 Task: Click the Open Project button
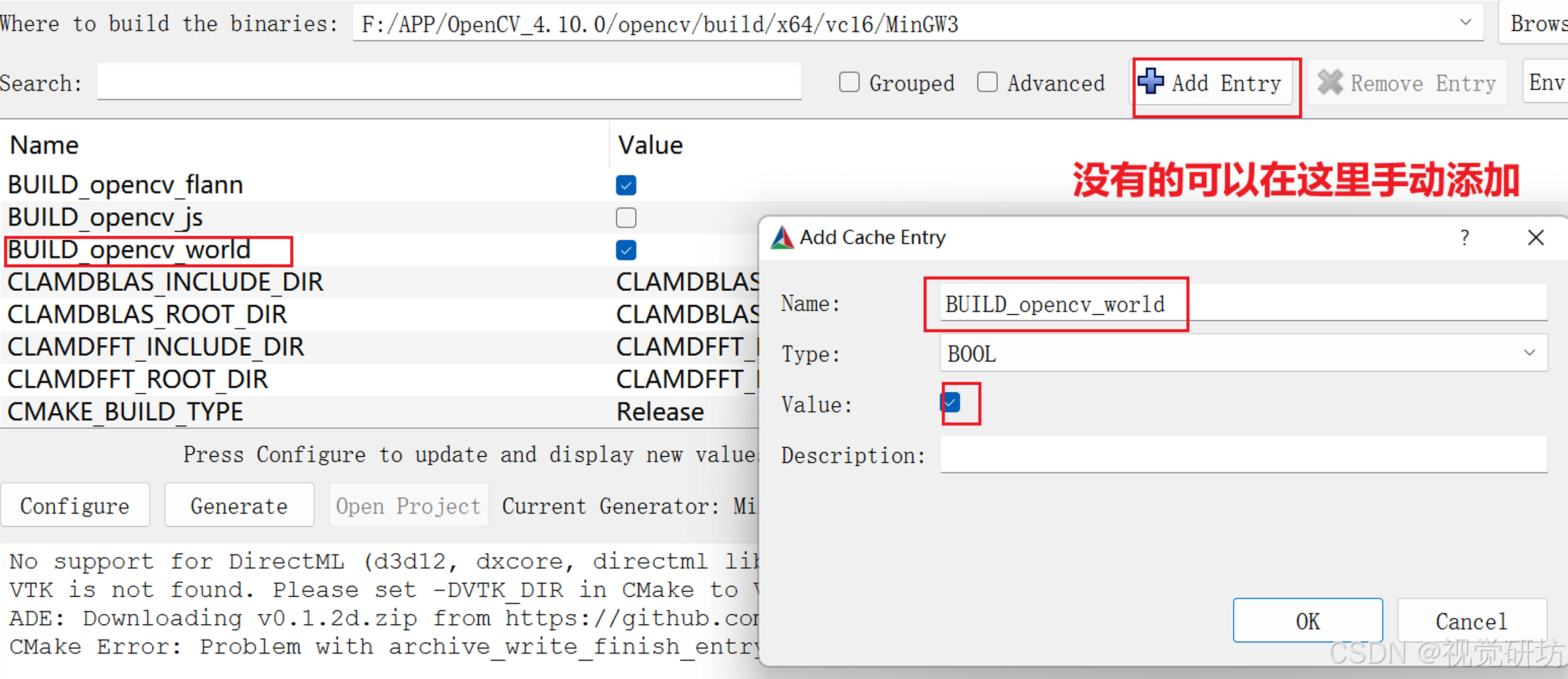coord(408,505)
